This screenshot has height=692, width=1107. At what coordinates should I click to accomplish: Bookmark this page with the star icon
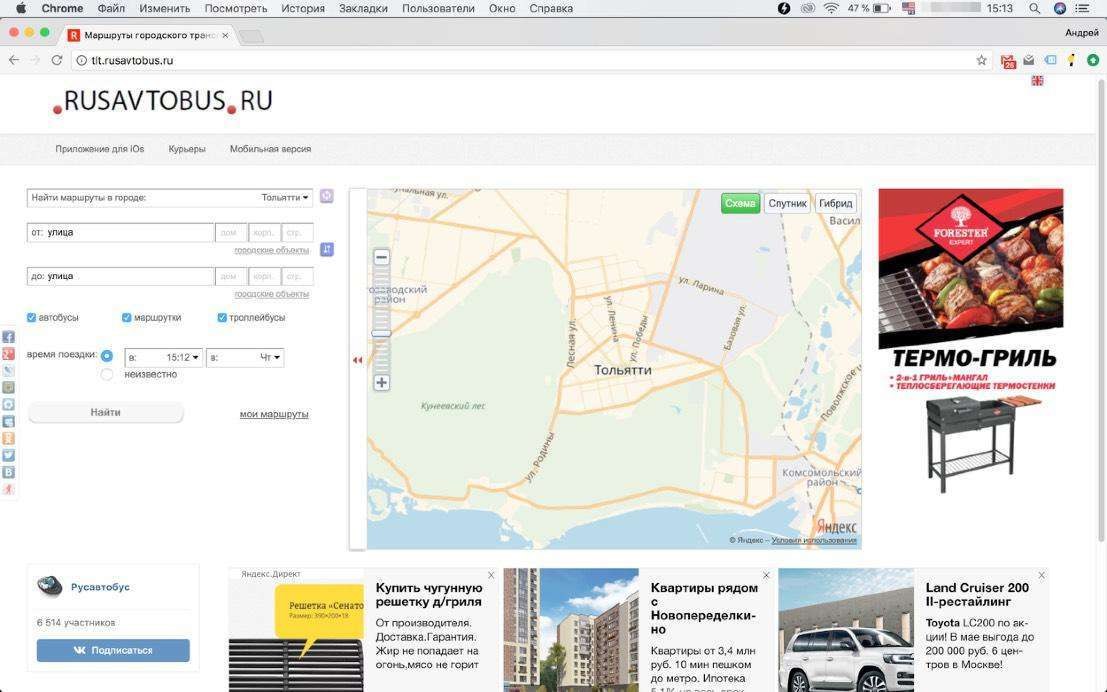[x=981, y=61]
